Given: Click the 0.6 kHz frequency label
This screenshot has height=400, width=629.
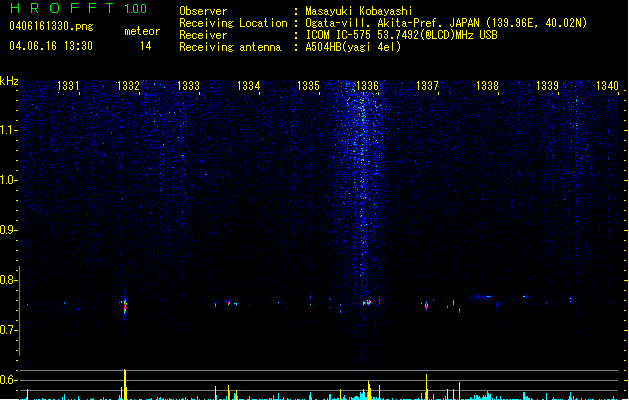Looking at the screenshot, I should 8,380.
